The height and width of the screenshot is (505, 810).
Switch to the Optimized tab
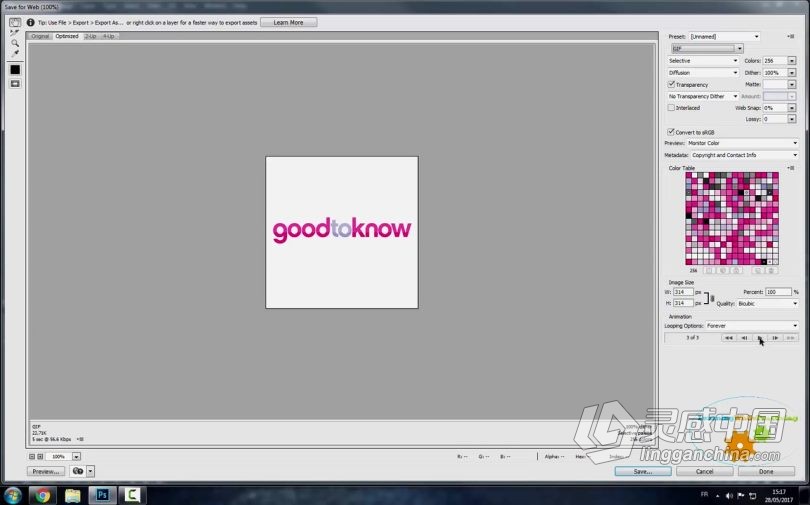pos(67,36)
